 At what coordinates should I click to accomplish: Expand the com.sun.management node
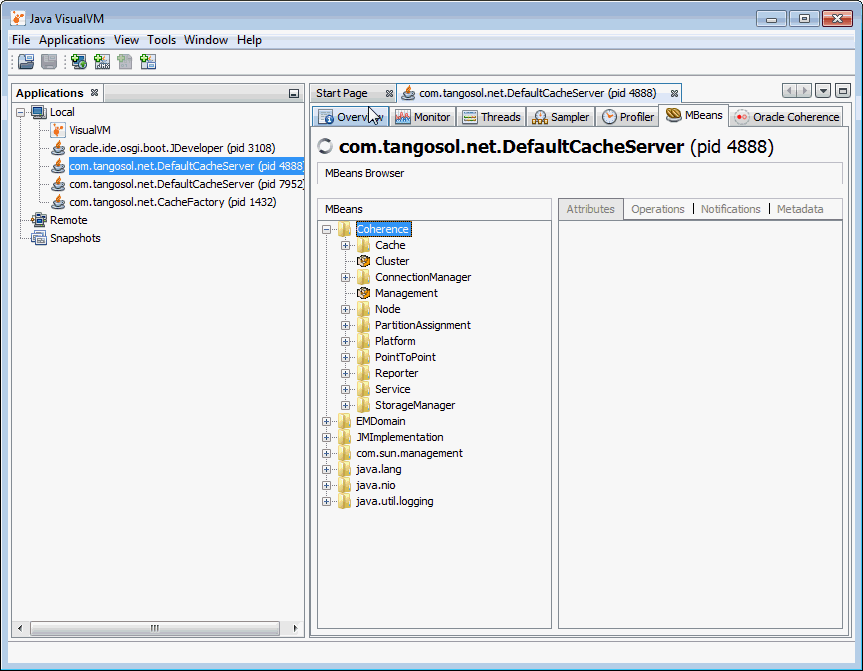tap(326, 453)
